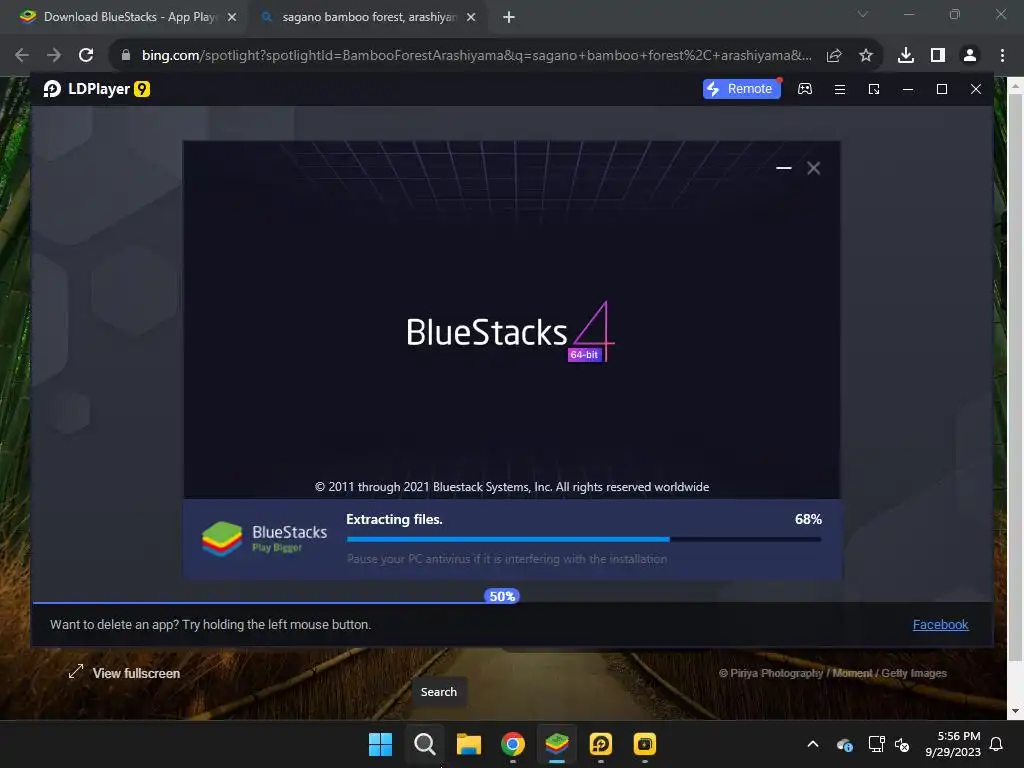Open a new browser tab
Image resolution: width=1024 pixels, height=768 pixels.
(509, 18)
